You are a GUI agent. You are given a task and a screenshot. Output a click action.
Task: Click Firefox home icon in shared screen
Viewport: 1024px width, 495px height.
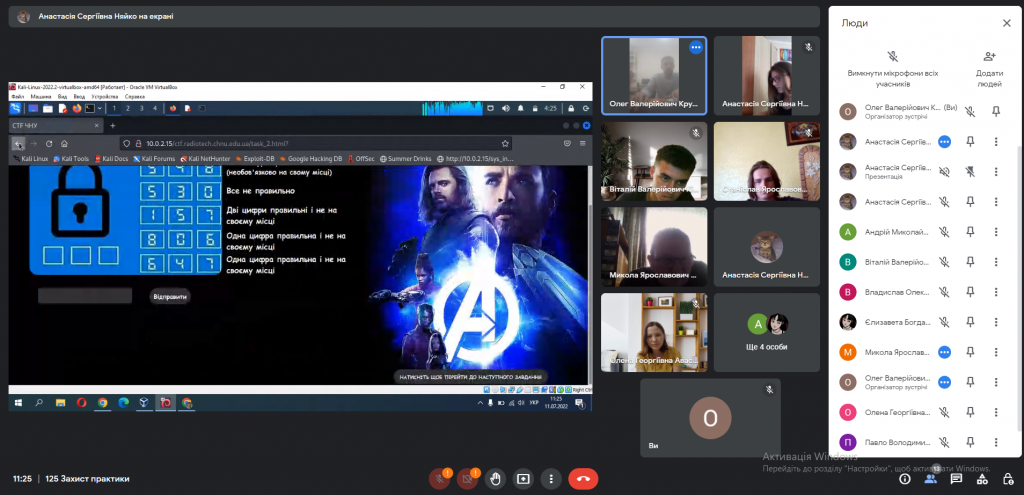(x=64, y=144)
